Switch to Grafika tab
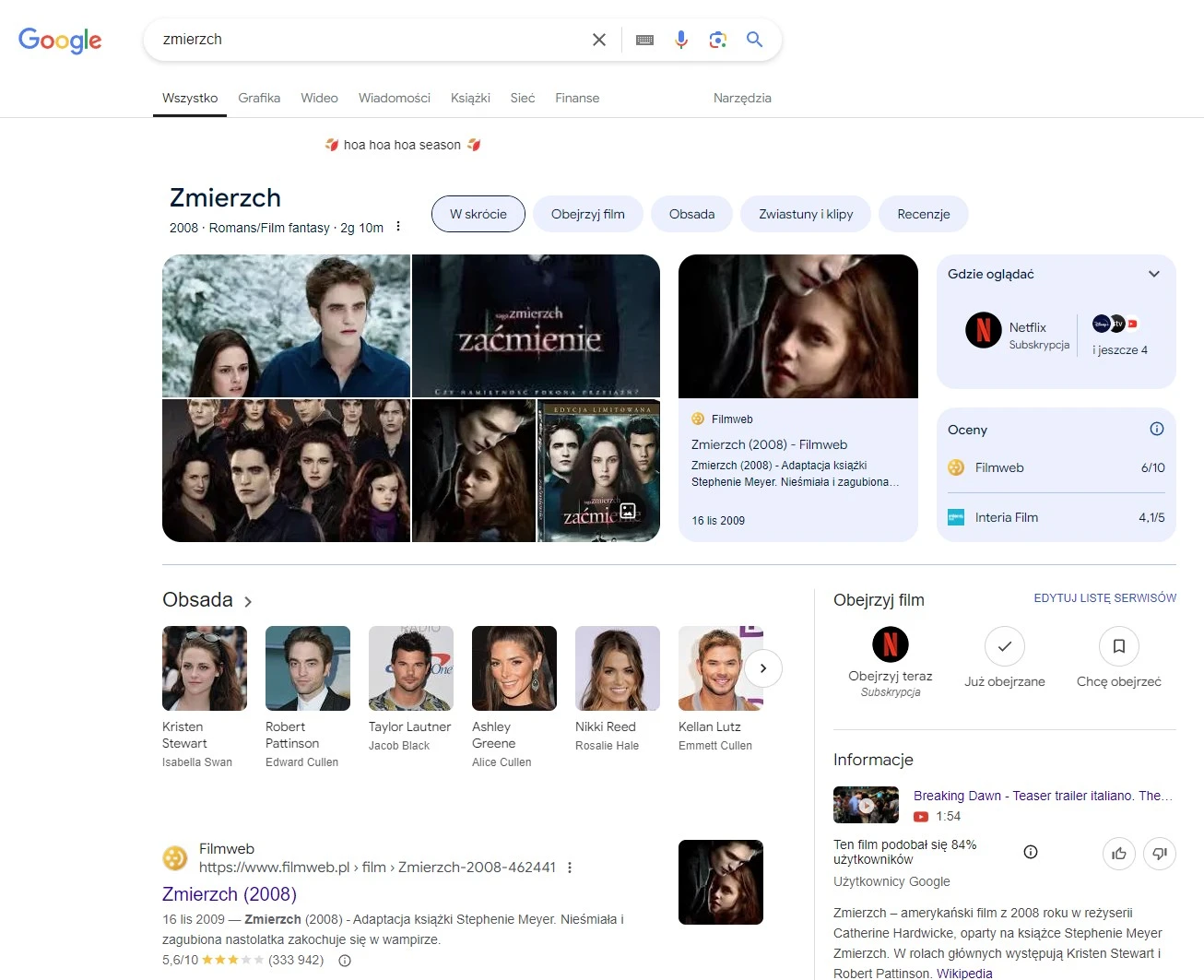Viewport: 1204px width, 980px height. [259, 98]
